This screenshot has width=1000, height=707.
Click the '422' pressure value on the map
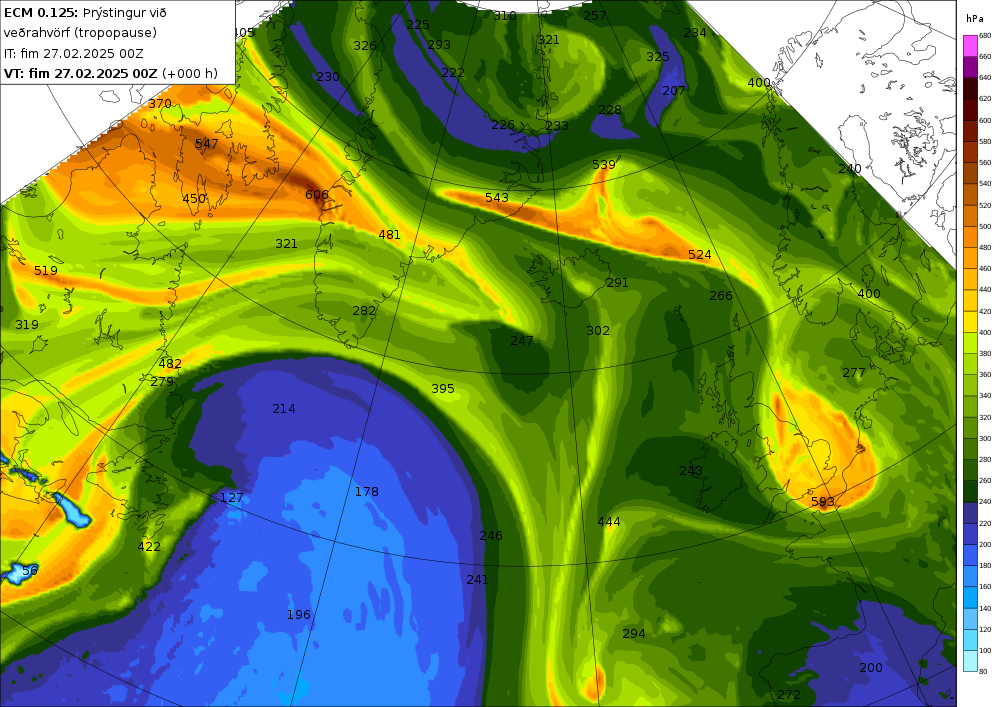point(149,547)
